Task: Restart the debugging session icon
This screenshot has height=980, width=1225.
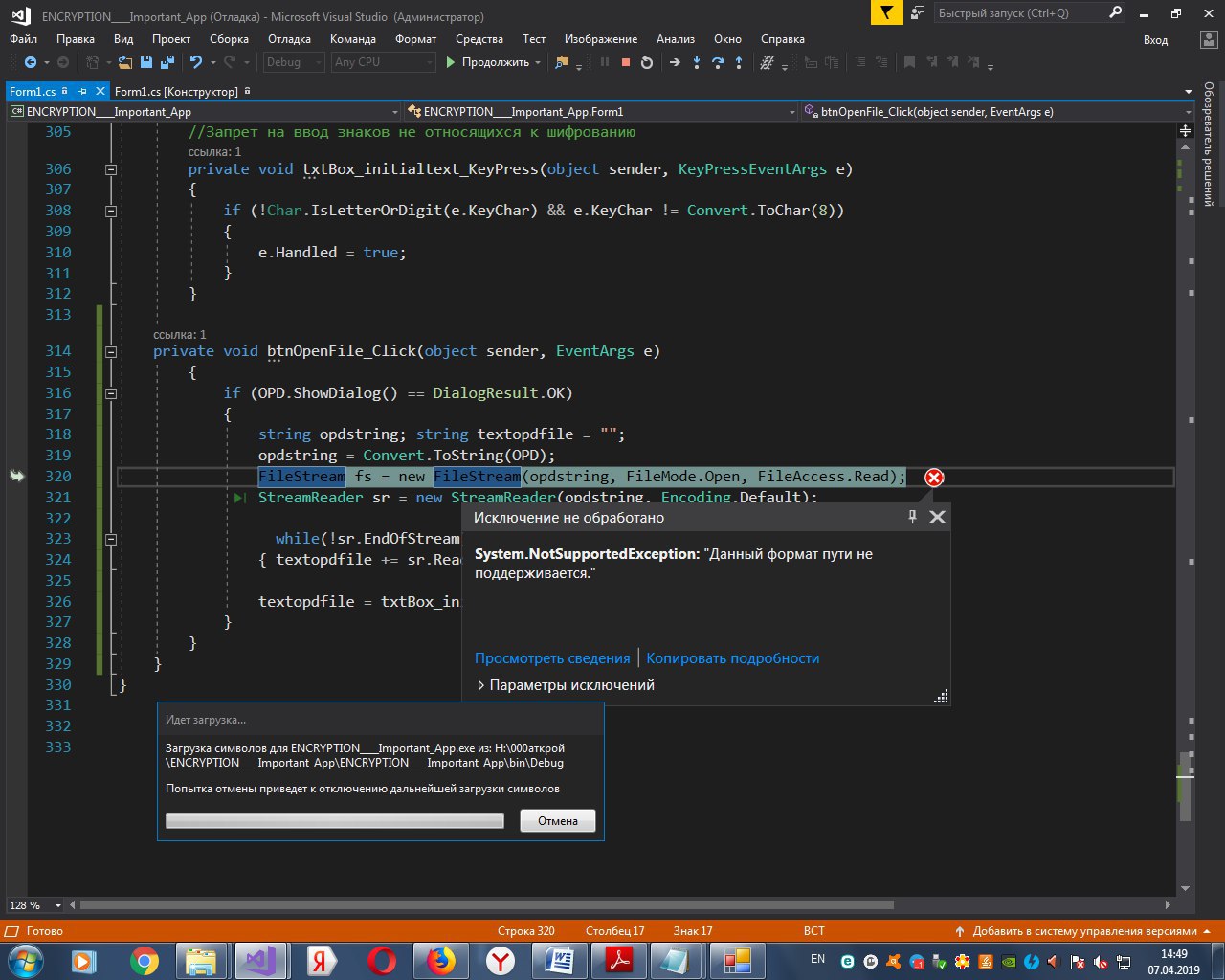Action: [647, 62]
